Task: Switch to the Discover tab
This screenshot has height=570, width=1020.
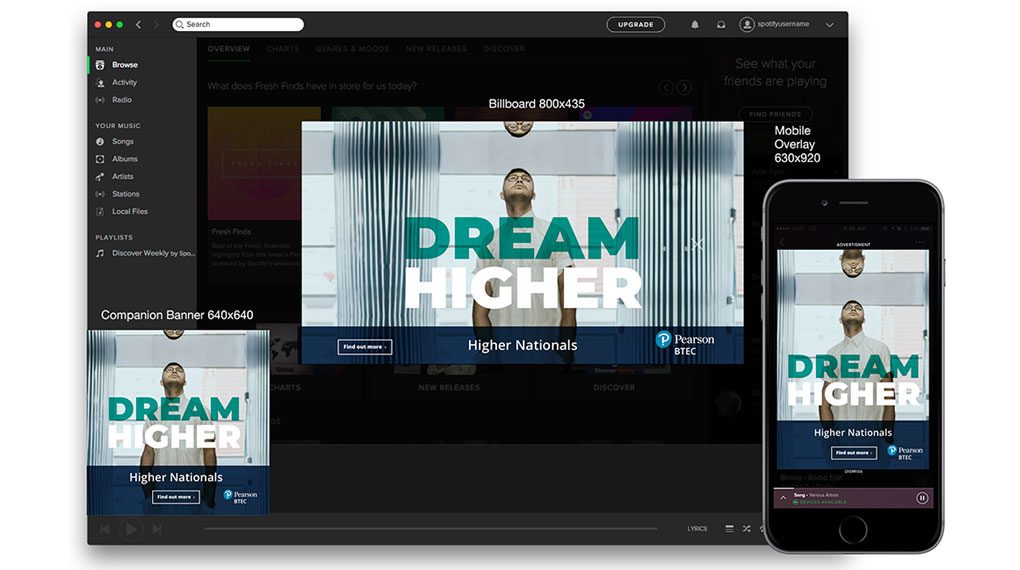Action: 504,49
